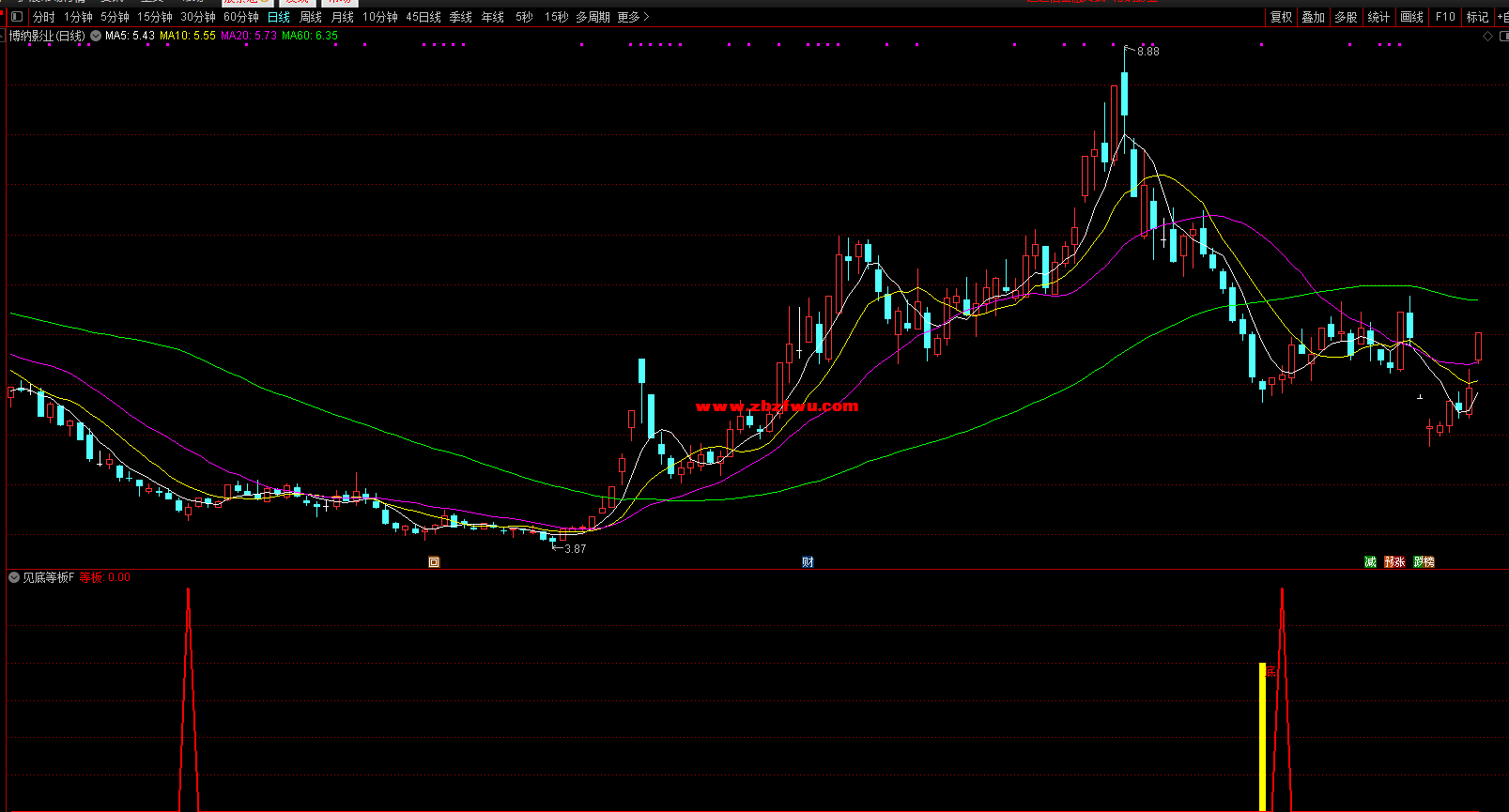This screenshot has width=1509, height=812.
Task: Select the 60分钟 period tab
Action: 241,17
